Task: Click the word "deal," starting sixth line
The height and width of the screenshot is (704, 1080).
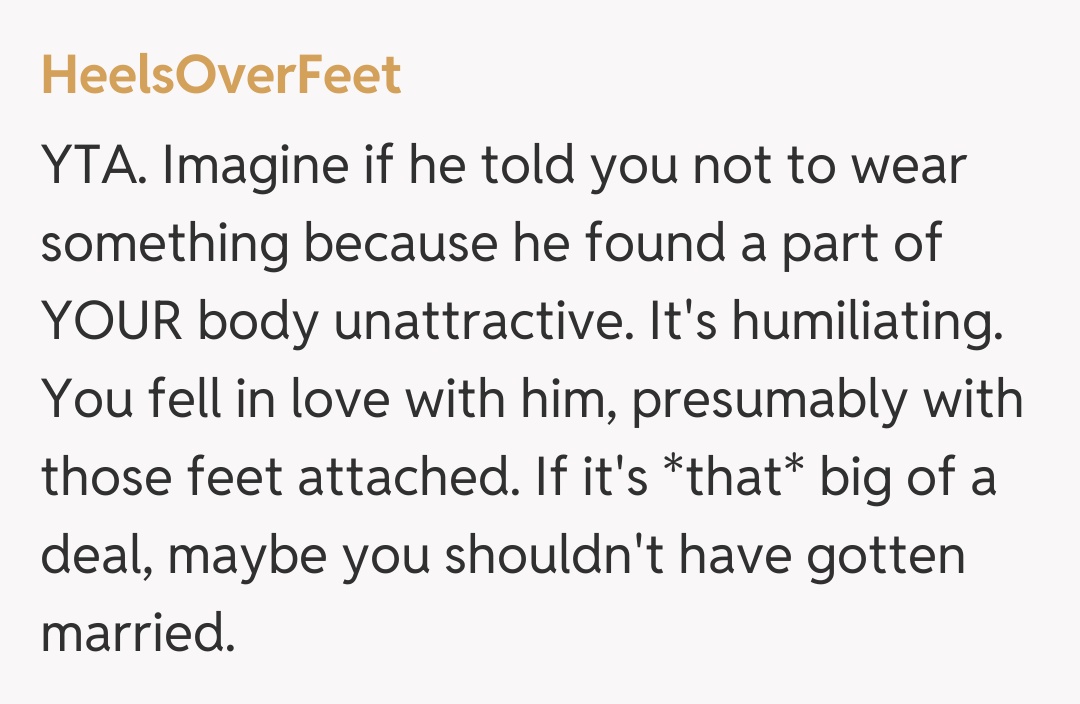Action: point(96,555)
